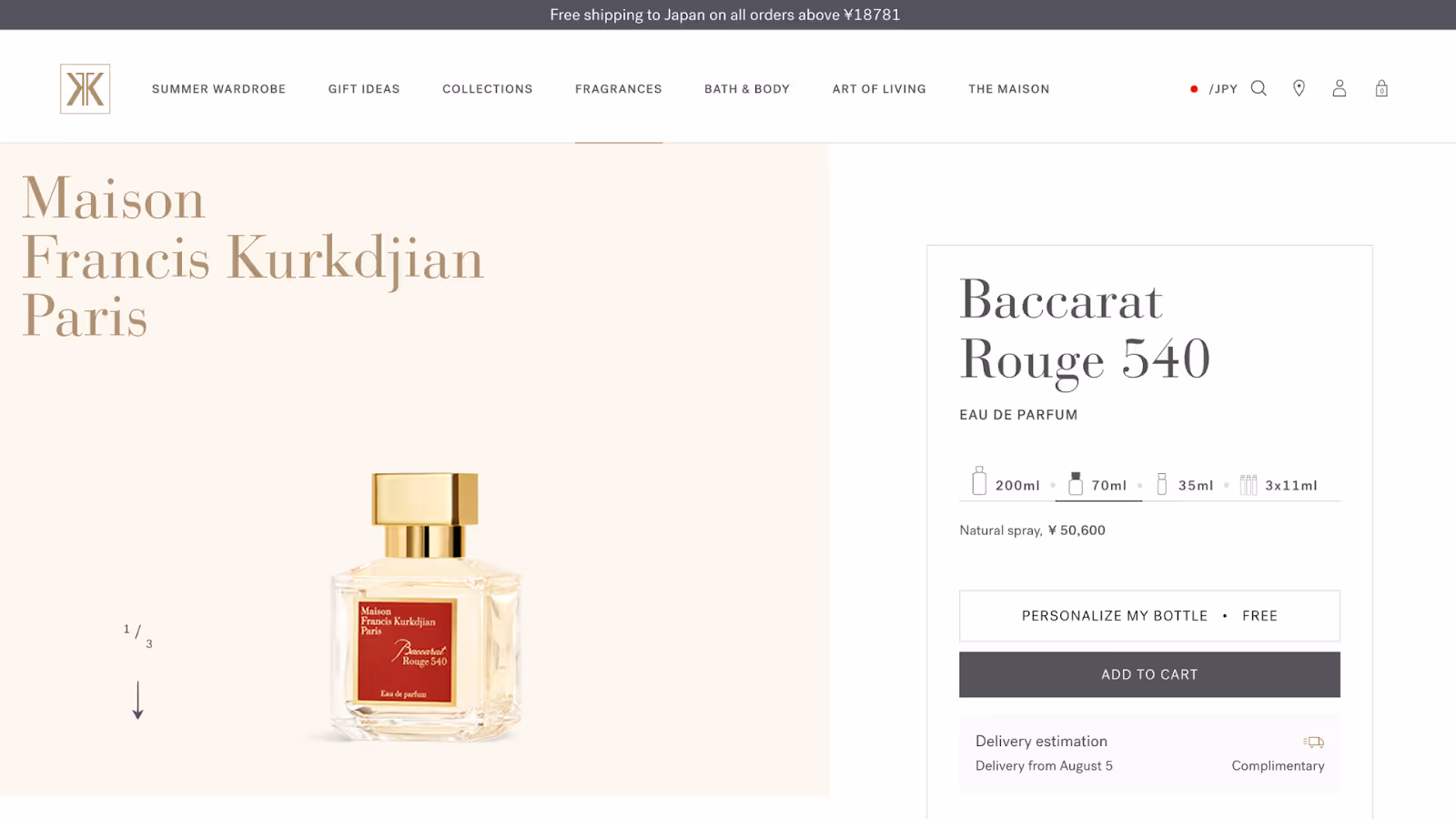Select the 70ml bottle size
This screenshot has height=819, width=1456.
(x=1098, y=483)
